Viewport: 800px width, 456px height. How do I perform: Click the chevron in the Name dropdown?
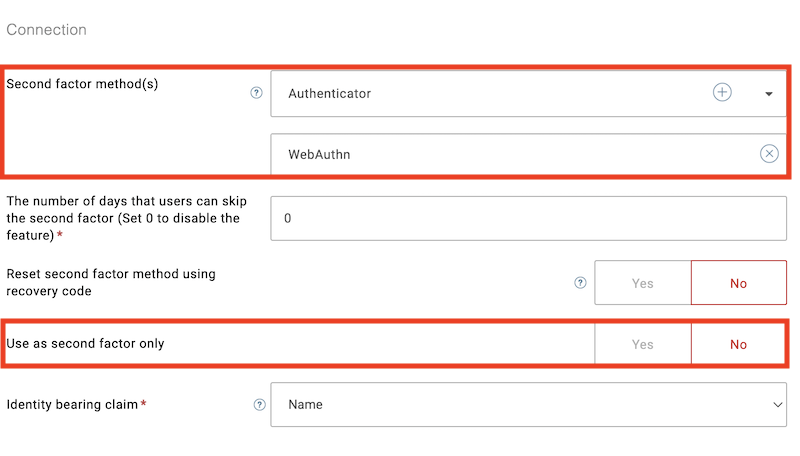[777, 405]
